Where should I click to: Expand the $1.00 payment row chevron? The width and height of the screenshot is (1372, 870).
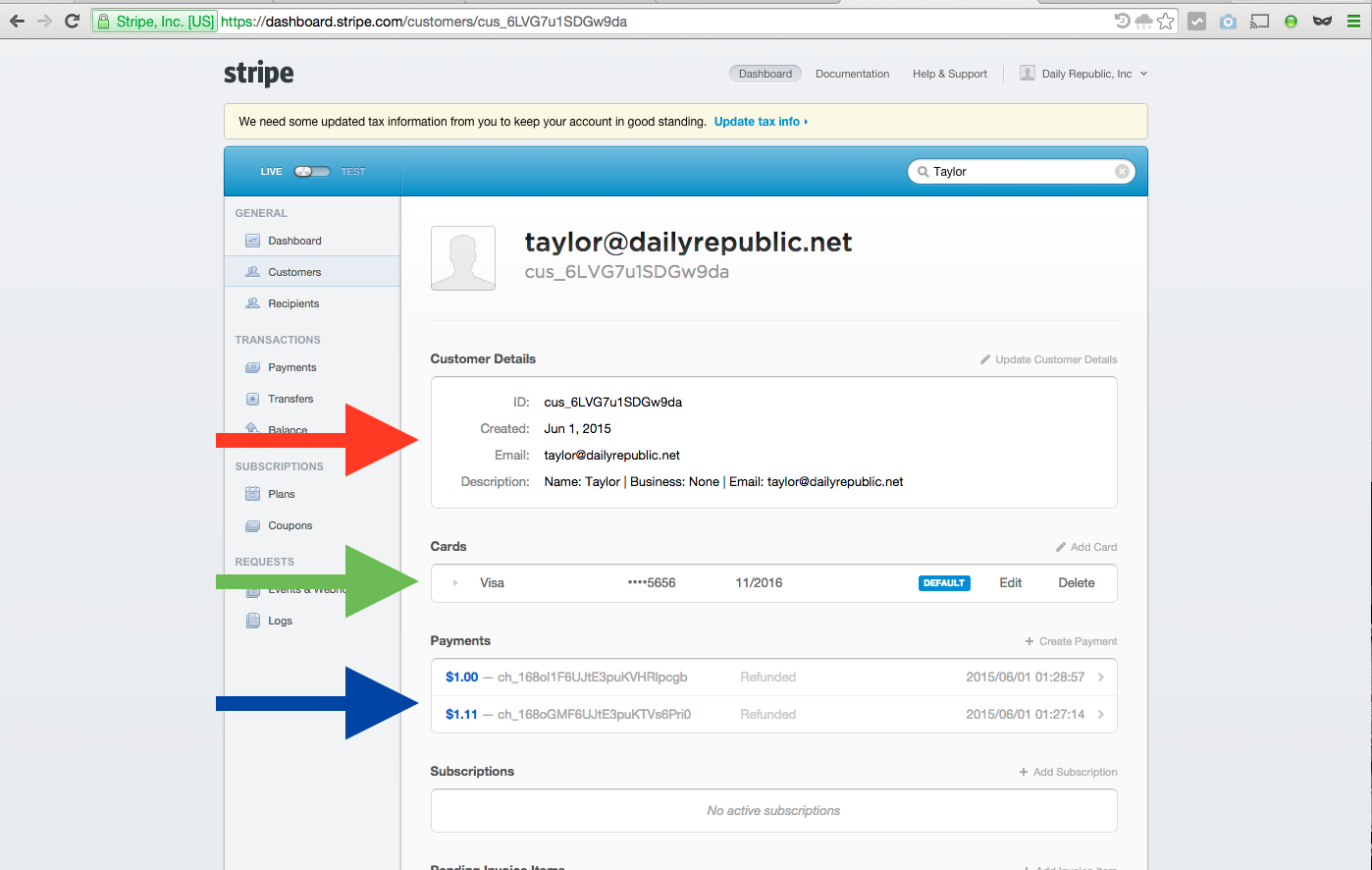(1100, 678)
